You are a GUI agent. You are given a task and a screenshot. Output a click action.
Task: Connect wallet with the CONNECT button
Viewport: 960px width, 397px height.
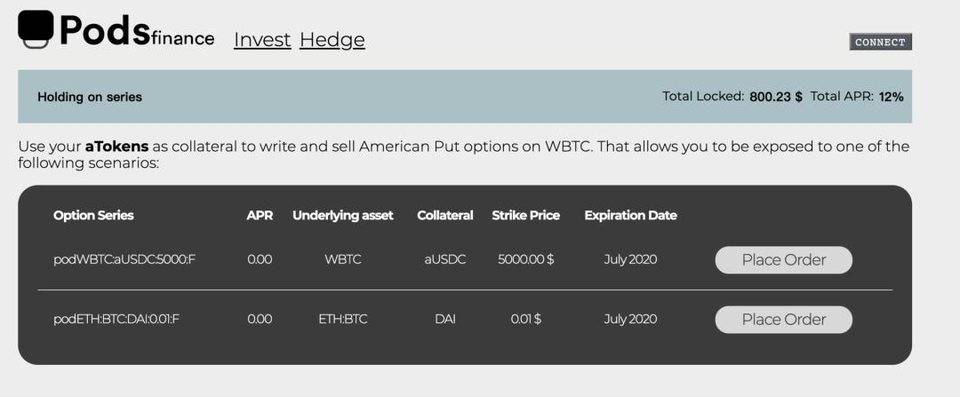pos(880,42)
